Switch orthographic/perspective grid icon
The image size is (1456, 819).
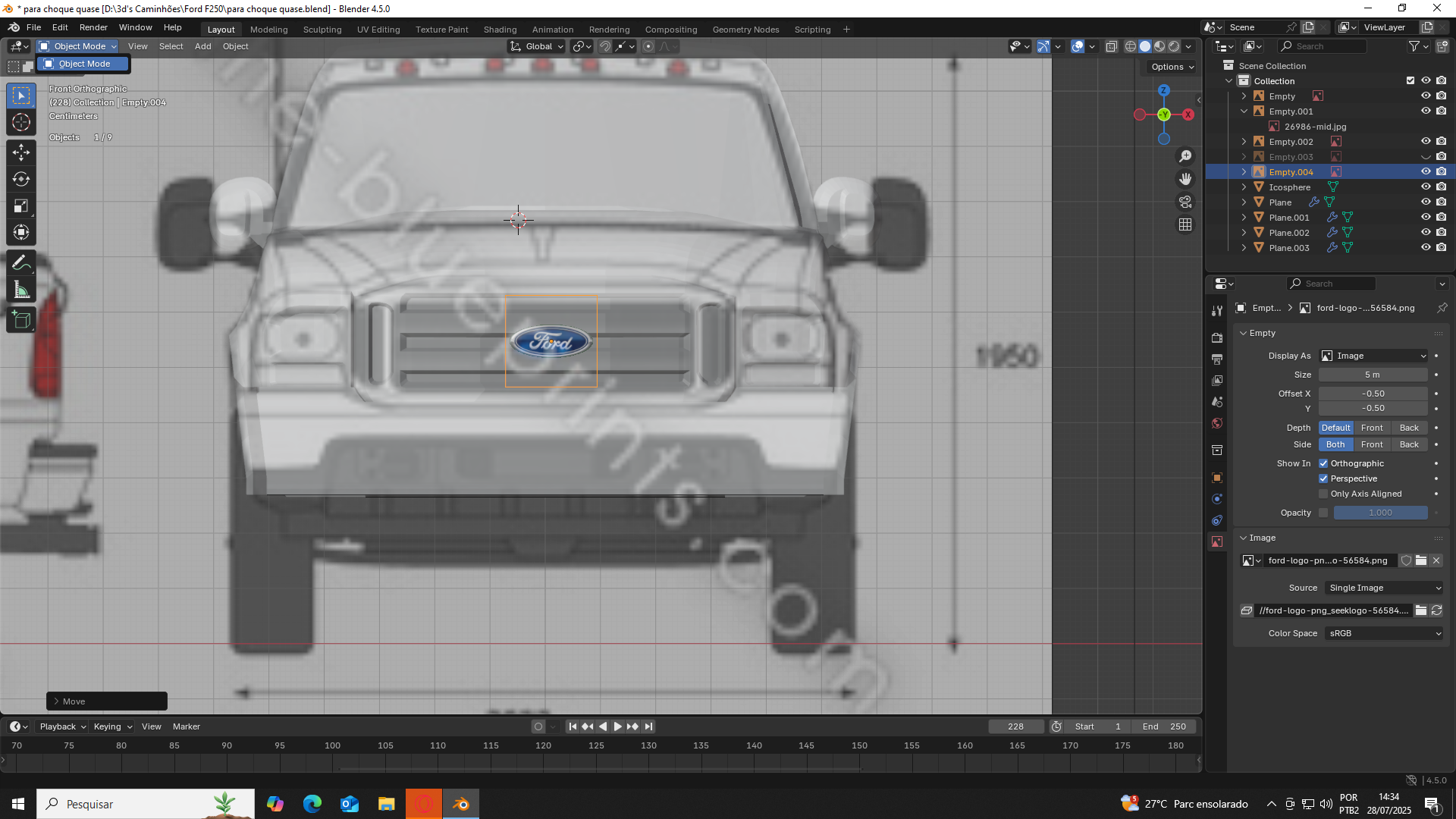(x=1185, y=224)
